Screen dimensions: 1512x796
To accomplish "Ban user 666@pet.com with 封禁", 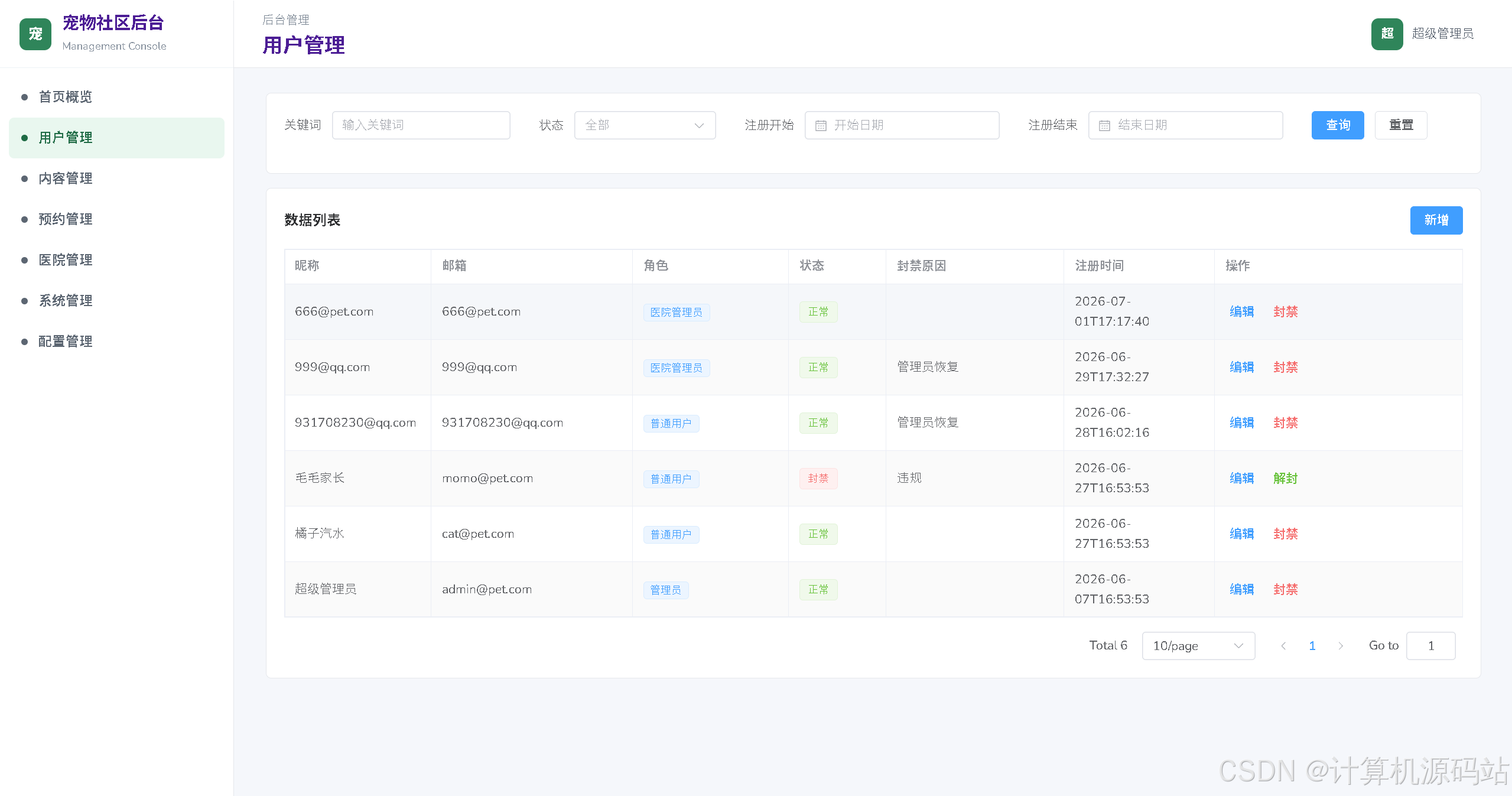I will click(1285, 312).
